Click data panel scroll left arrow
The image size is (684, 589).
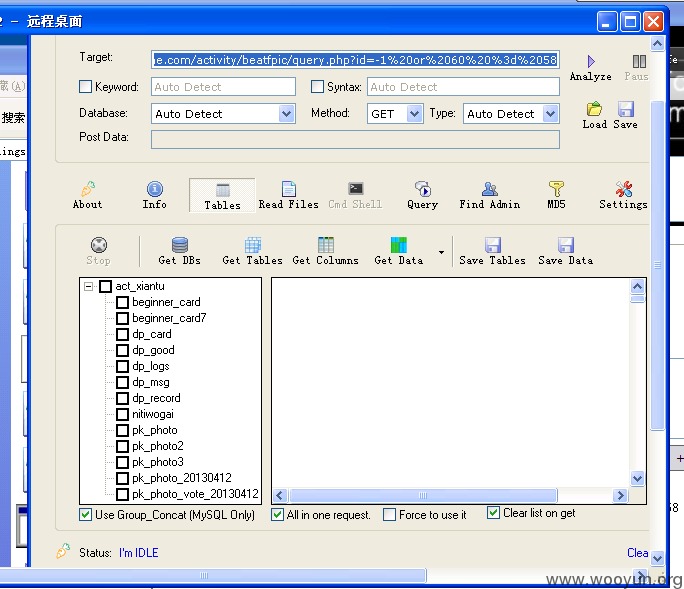(280, 496)
